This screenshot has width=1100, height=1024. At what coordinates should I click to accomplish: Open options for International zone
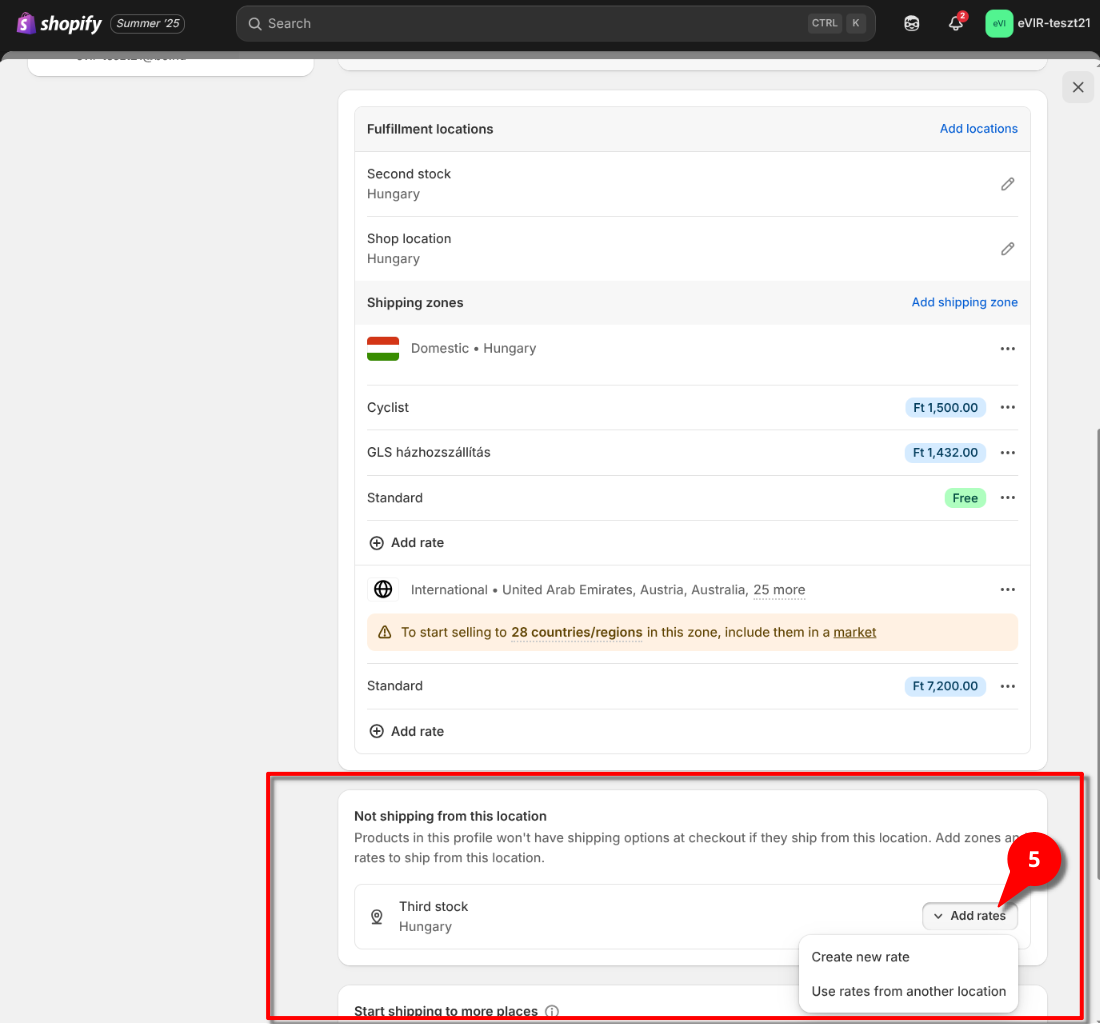tap(1007, 590)
